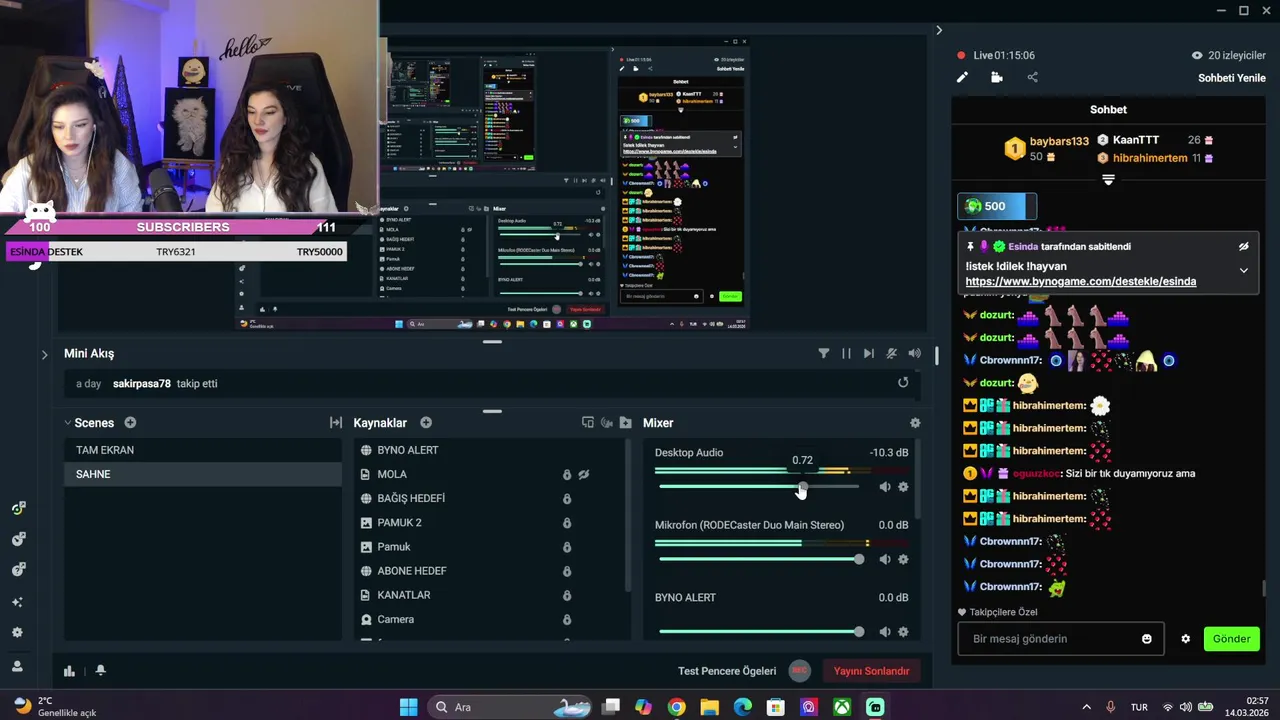Toggle the lock on Pamuk source
1280x720 pixels.
567,547
